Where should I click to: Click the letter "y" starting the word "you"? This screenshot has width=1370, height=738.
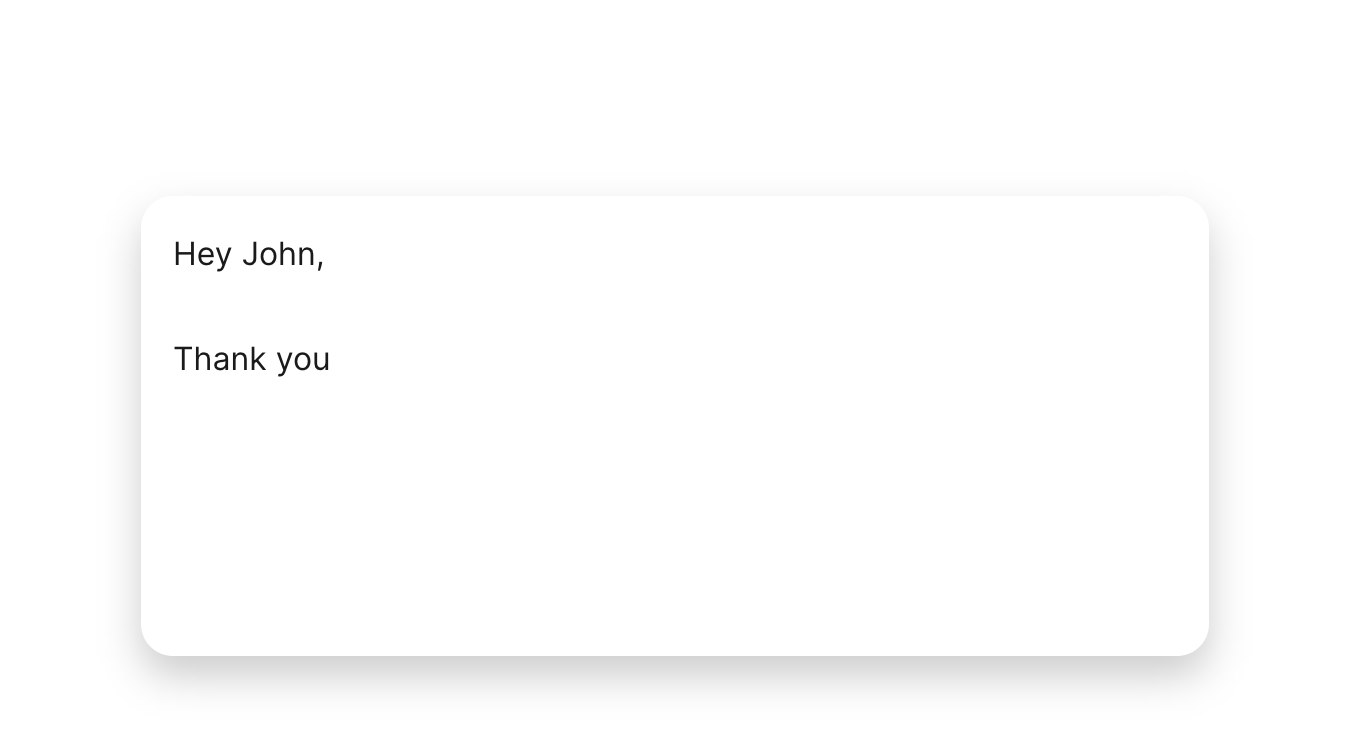tap(285, 363)
